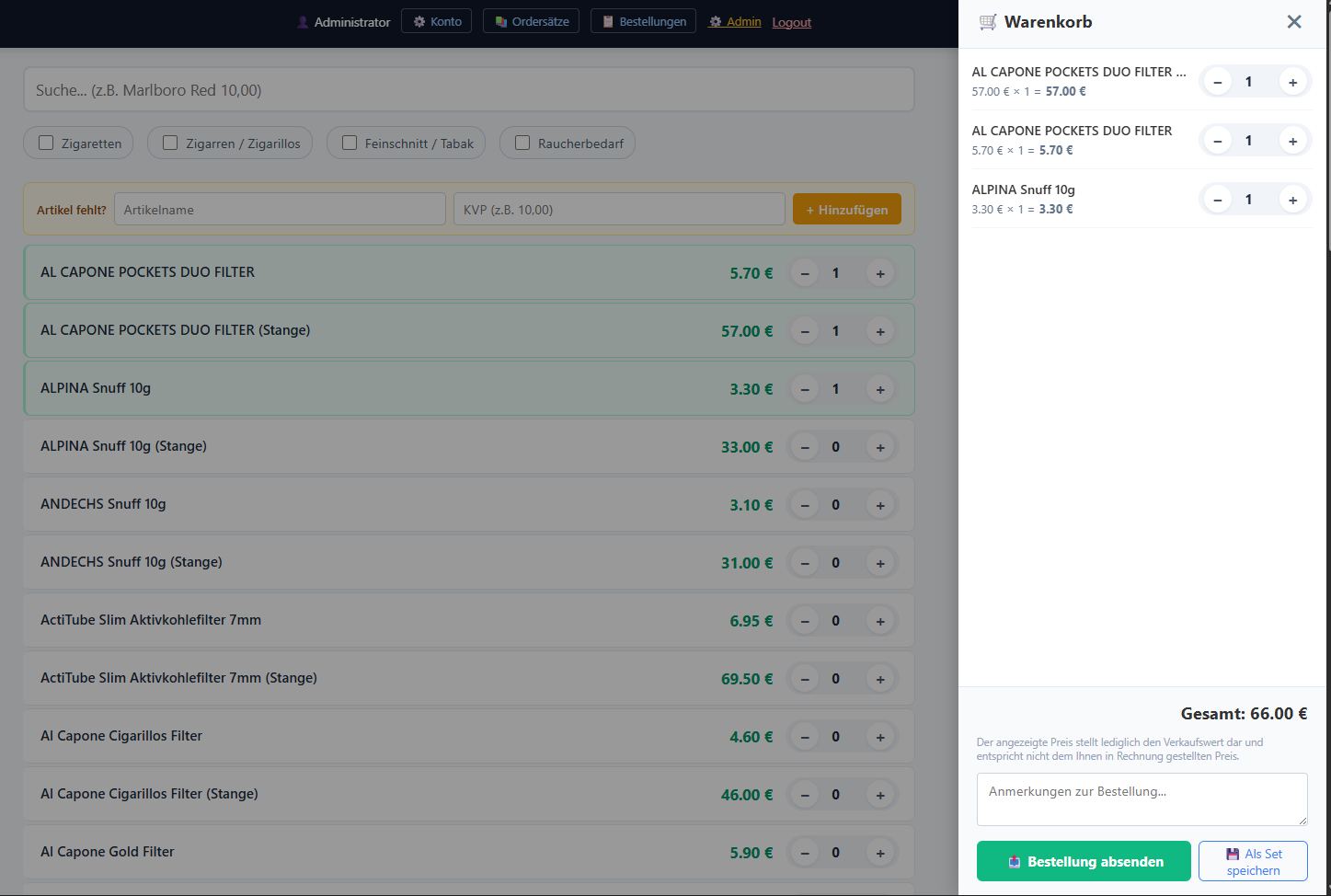Increase cart quantity of AL CAPONE POCKETS DUO FILTER 5.70 €
Viewport: 1331px width, 896px height.
click(1292, 141)
